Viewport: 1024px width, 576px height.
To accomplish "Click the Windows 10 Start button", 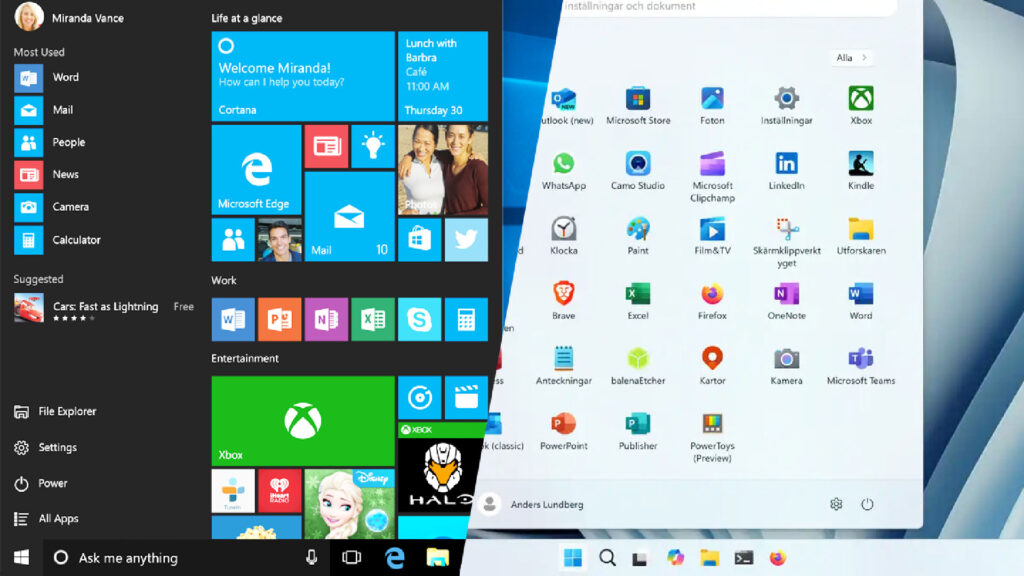I will (x=21, y=558).
